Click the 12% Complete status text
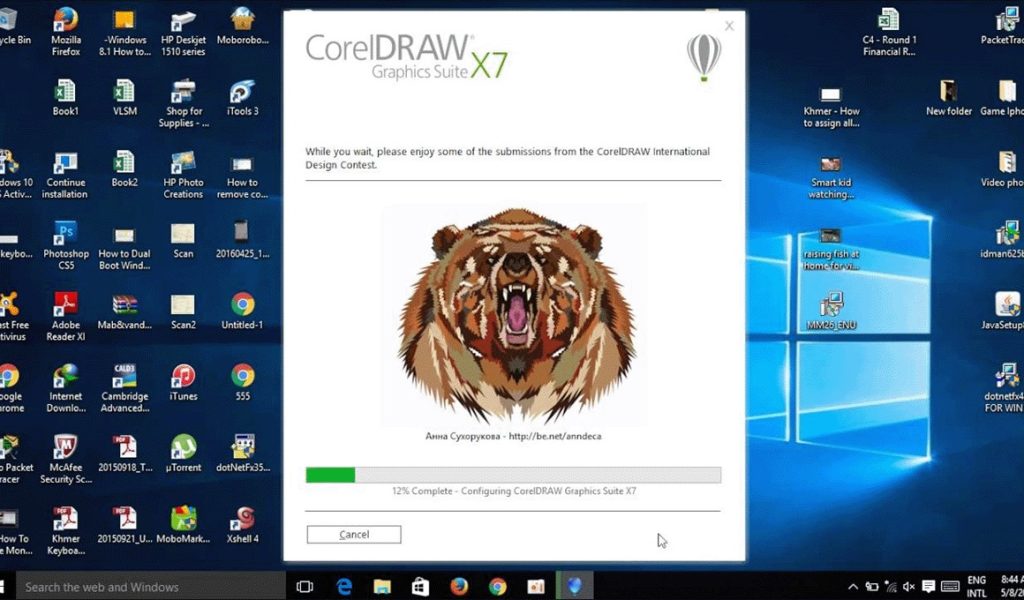Screen dimensions: 1024x600 point(513,491)
